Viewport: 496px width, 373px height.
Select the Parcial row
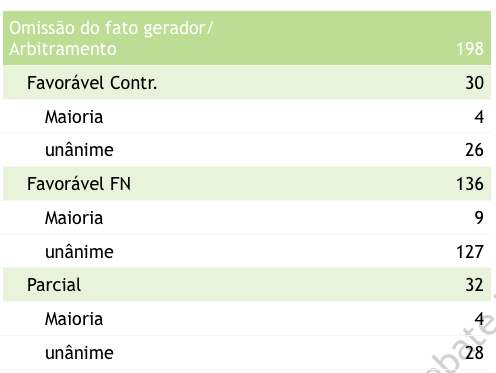pyautogui.click(x=247, y=285)
